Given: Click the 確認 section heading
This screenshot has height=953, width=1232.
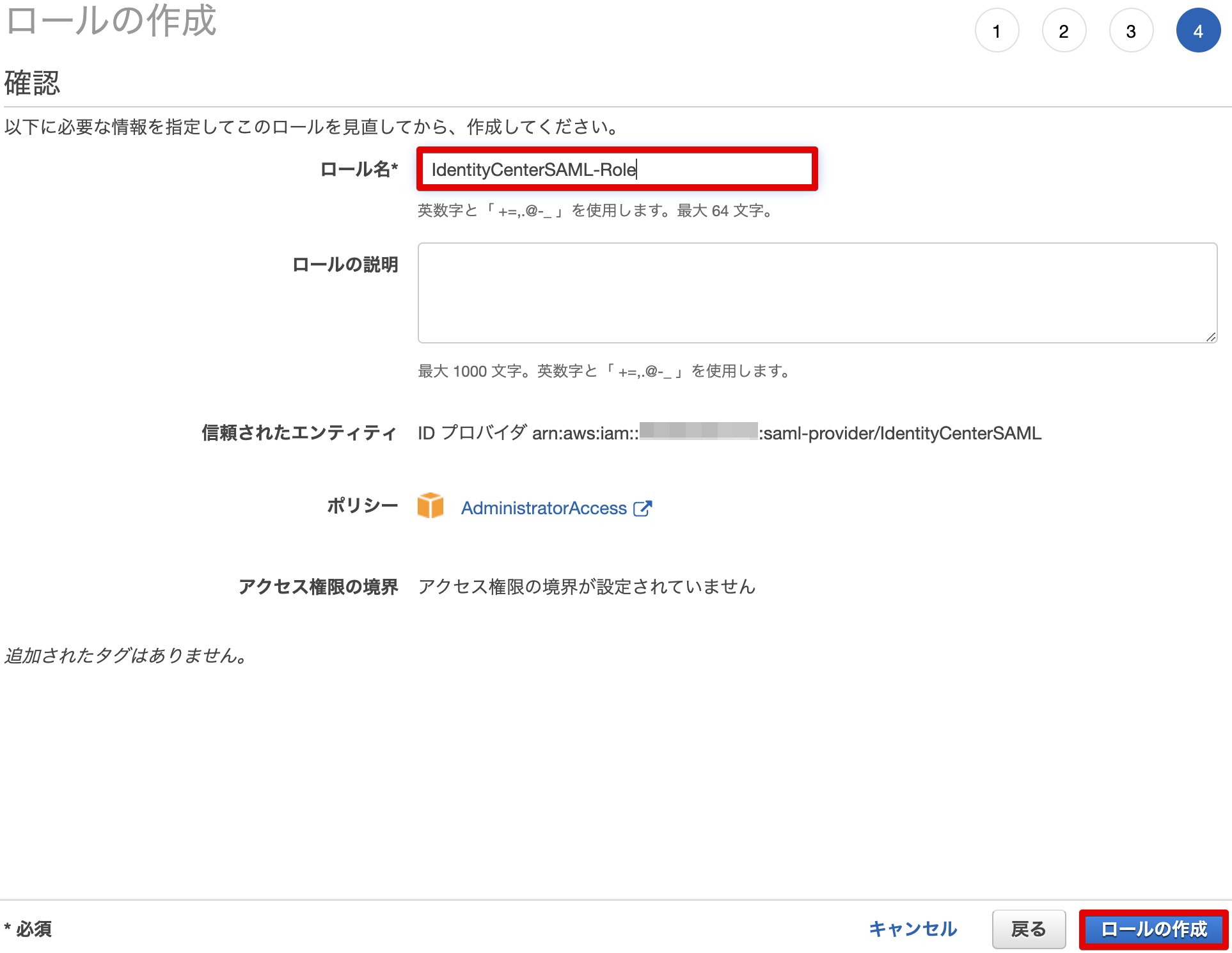Looking at the screenshot, I should [32, 82].
